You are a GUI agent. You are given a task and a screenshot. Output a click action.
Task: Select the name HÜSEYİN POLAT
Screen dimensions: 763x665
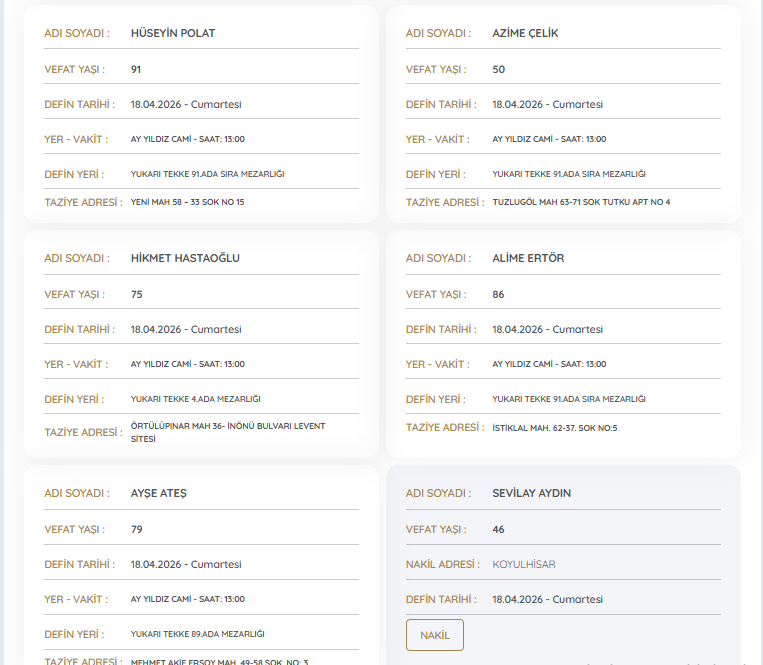click(172, 33)
